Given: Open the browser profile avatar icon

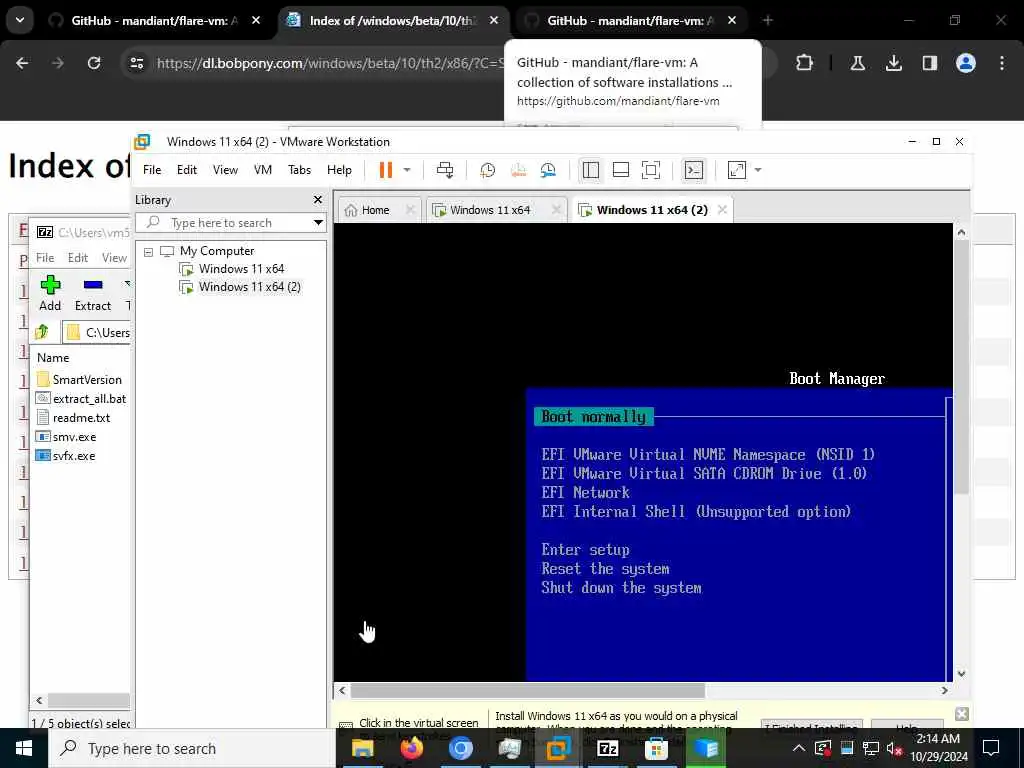Looking at the screenshot, I should pos(965,63).
